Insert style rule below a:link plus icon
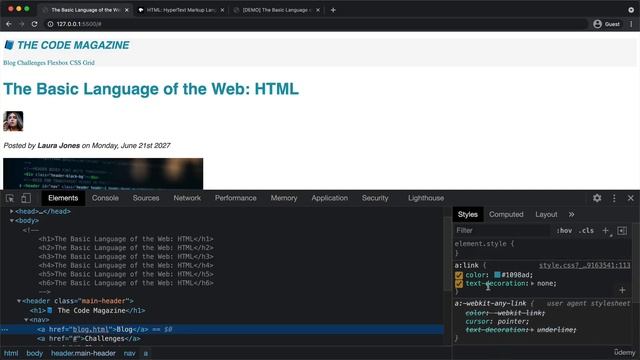This screenshot has height=360, width=640. click(x=622, y=290)
